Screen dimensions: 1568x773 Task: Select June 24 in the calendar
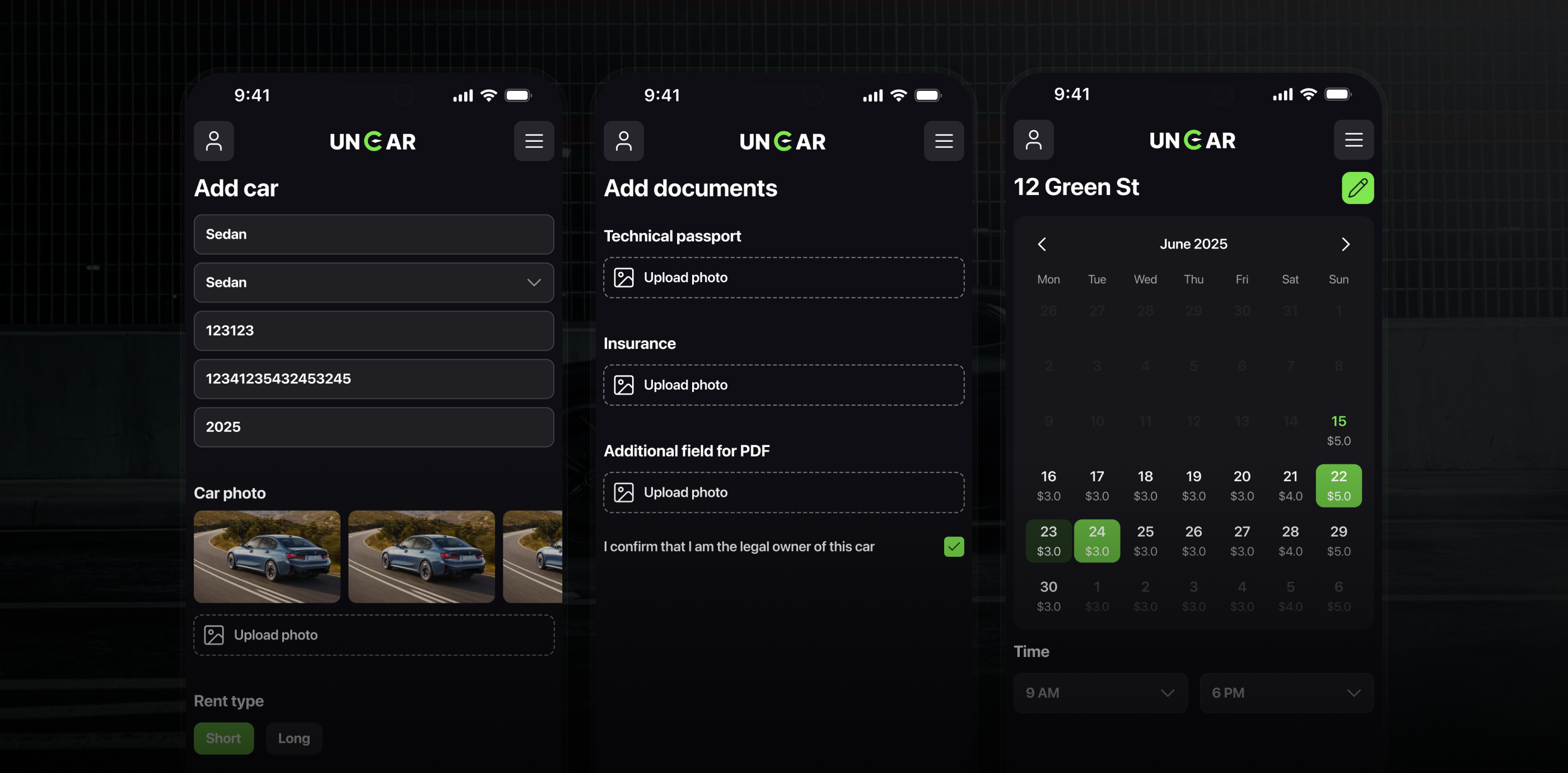(x=1096, y=541)
